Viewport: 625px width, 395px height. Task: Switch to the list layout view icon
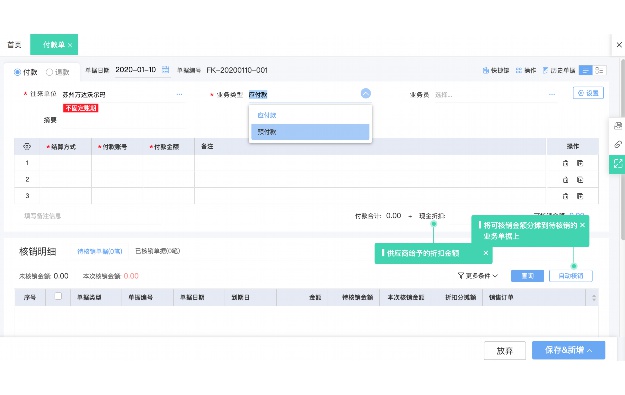(599, 71)
